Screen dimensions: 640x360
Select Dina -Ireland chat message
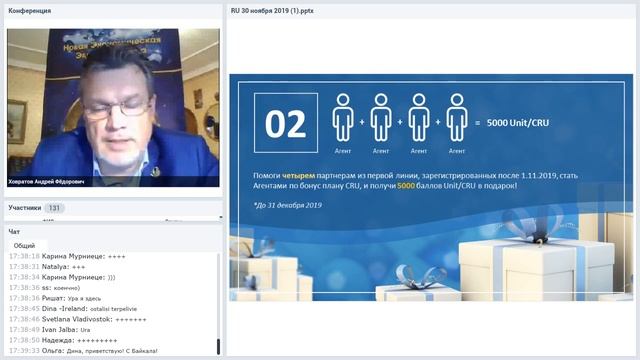(73, 309)
